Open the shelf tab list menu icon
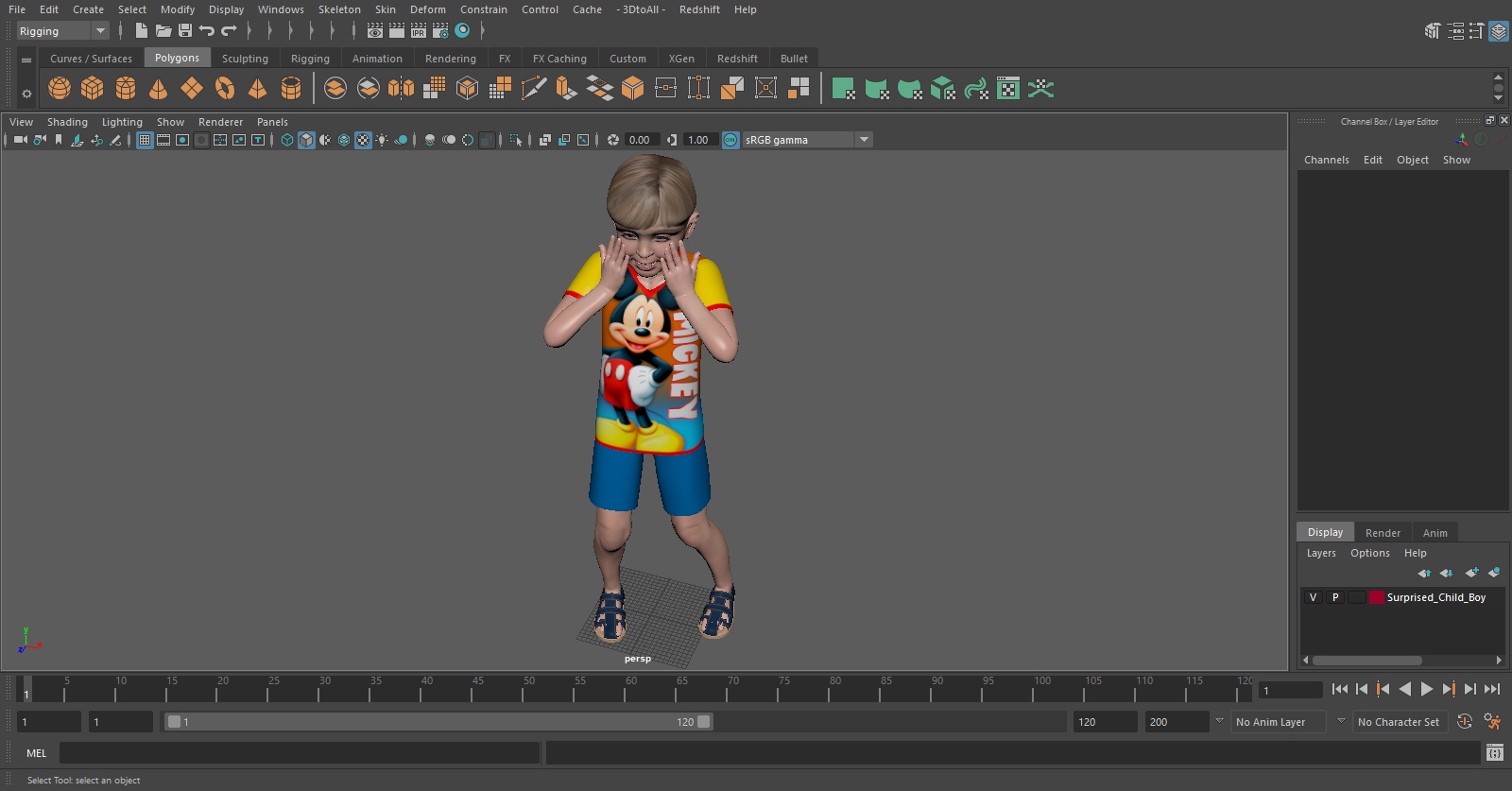The width and height of the screenshot is (1512, 791). [x=26, y=60]
